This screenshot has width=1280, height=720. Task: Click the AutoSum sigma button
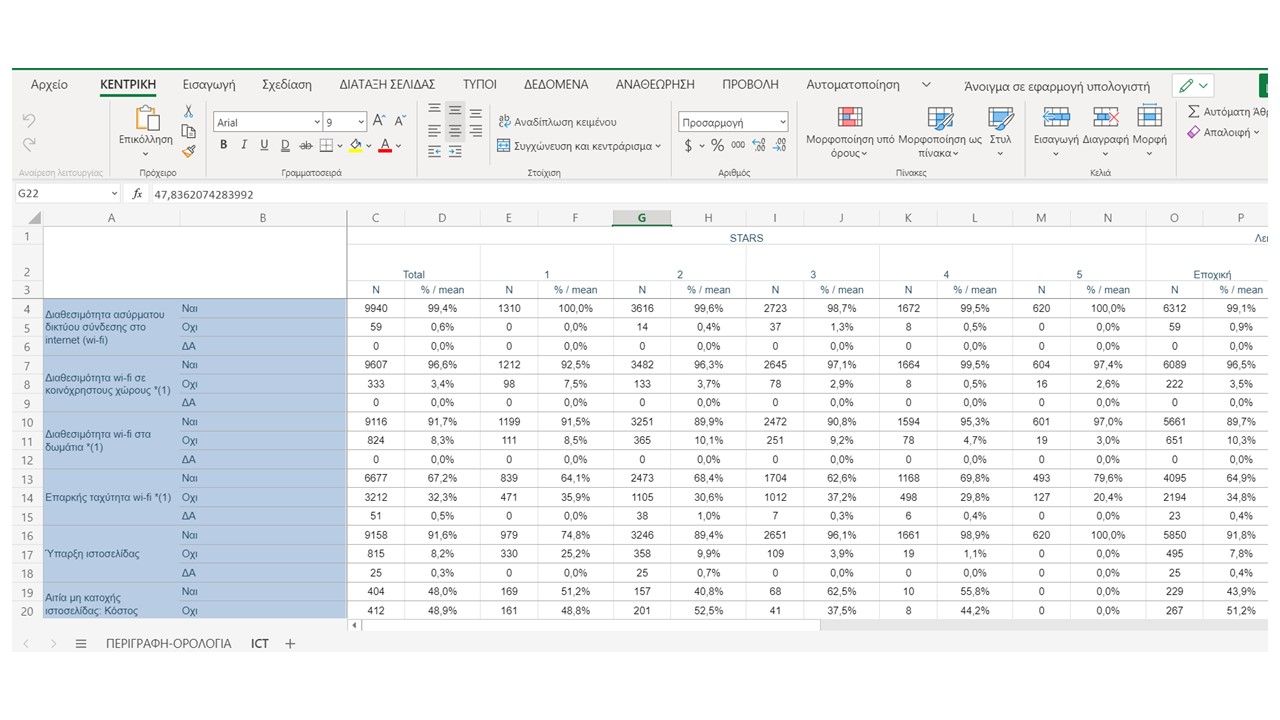[1227, 112]
